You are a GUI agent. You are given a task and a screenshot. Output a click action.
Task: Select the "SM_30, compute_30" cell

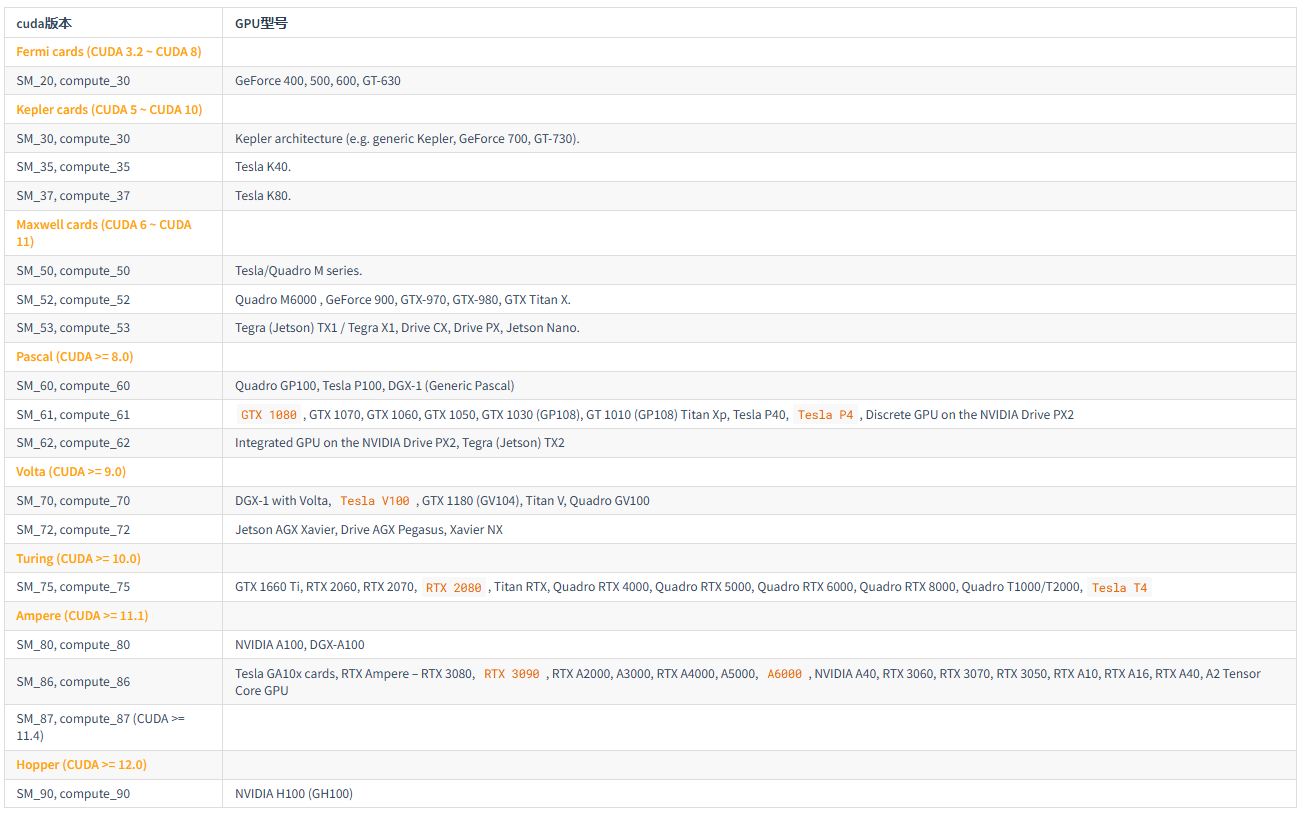click(x=113, y=139)
